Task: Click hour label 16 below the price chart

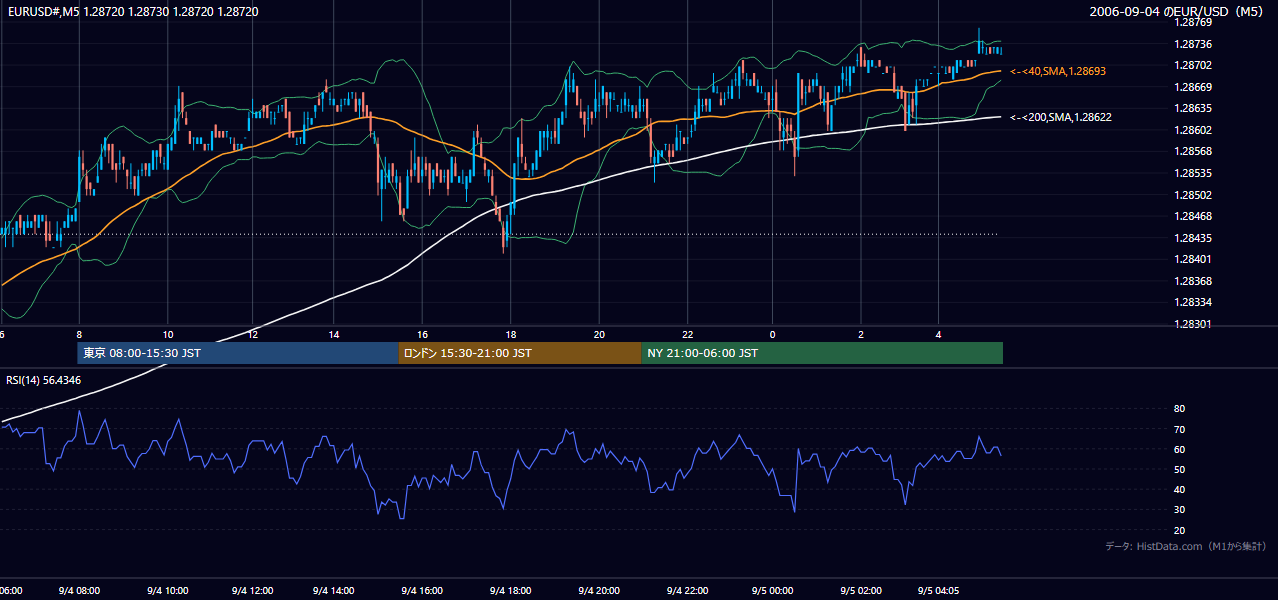Action: (422, 334)
